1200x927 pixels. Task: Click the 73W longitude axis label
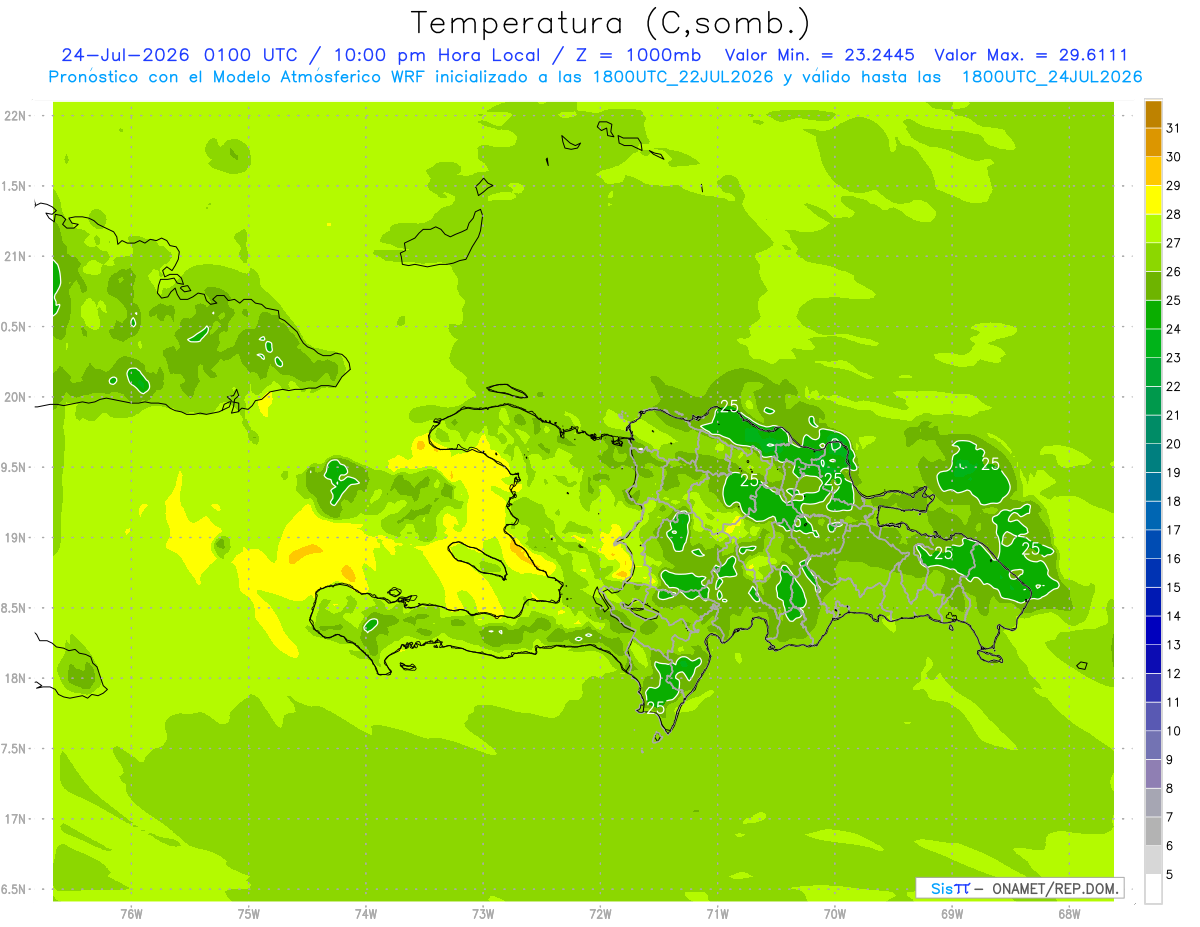(x=483, y=914)
